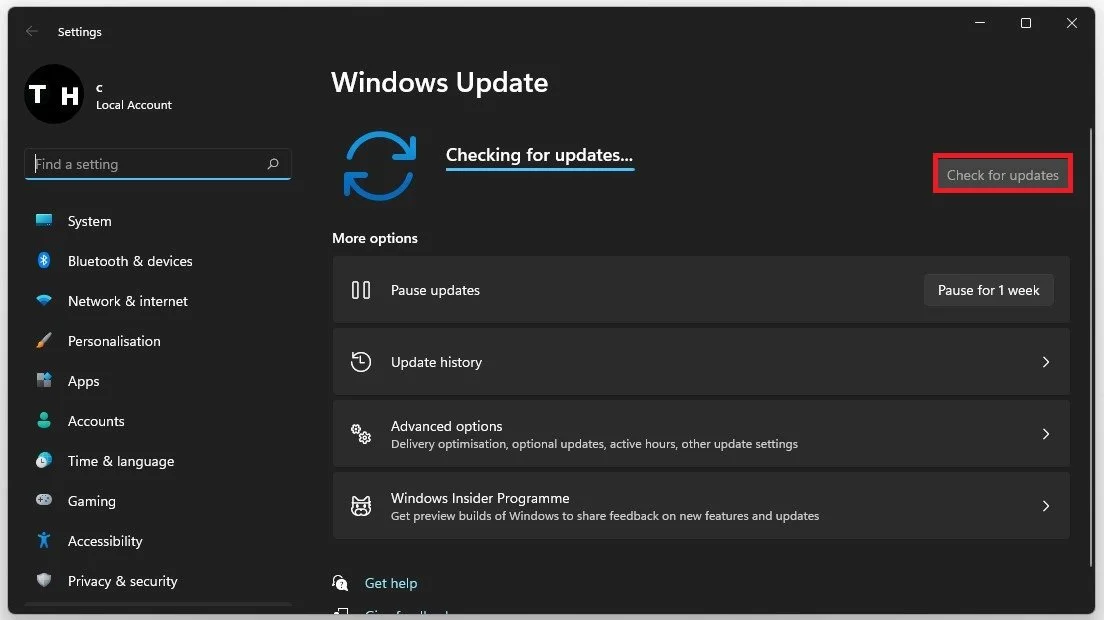Screen dimensions: 1104x620
Task: Click the Accounts person icon
Action: pos(44,421)
